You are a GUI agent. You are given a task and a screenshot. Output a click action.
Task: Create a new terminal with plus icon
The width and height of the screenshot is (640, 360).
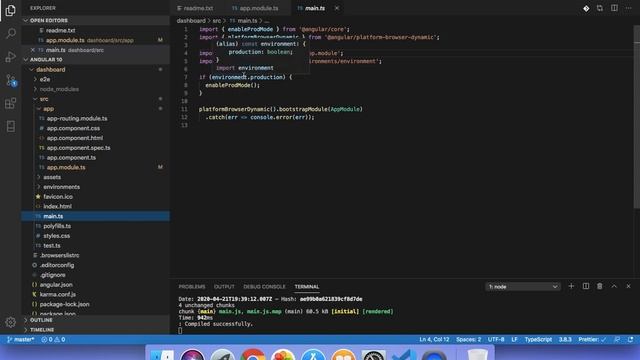(x=571, y=287)
